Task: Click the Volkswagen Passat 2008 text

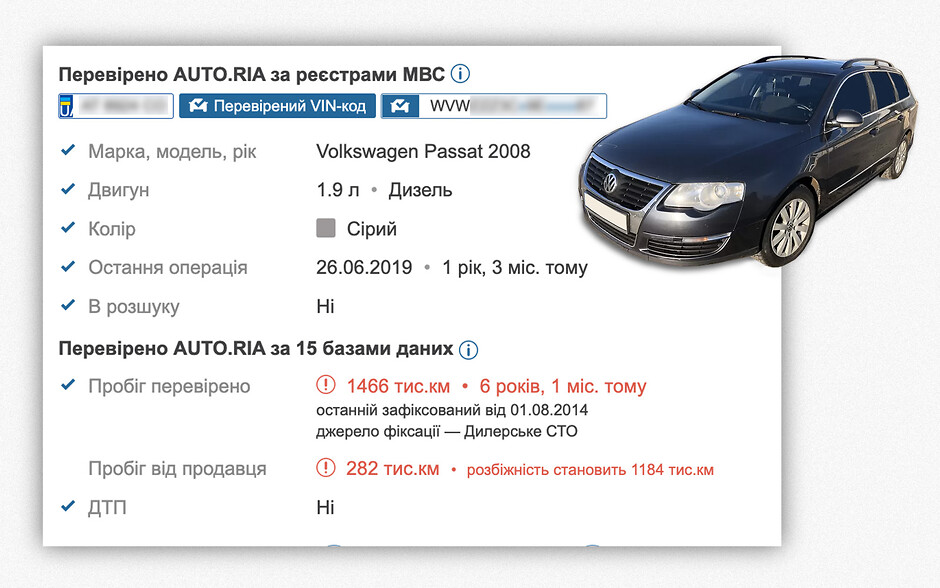Action: click(x=423, y=152)
